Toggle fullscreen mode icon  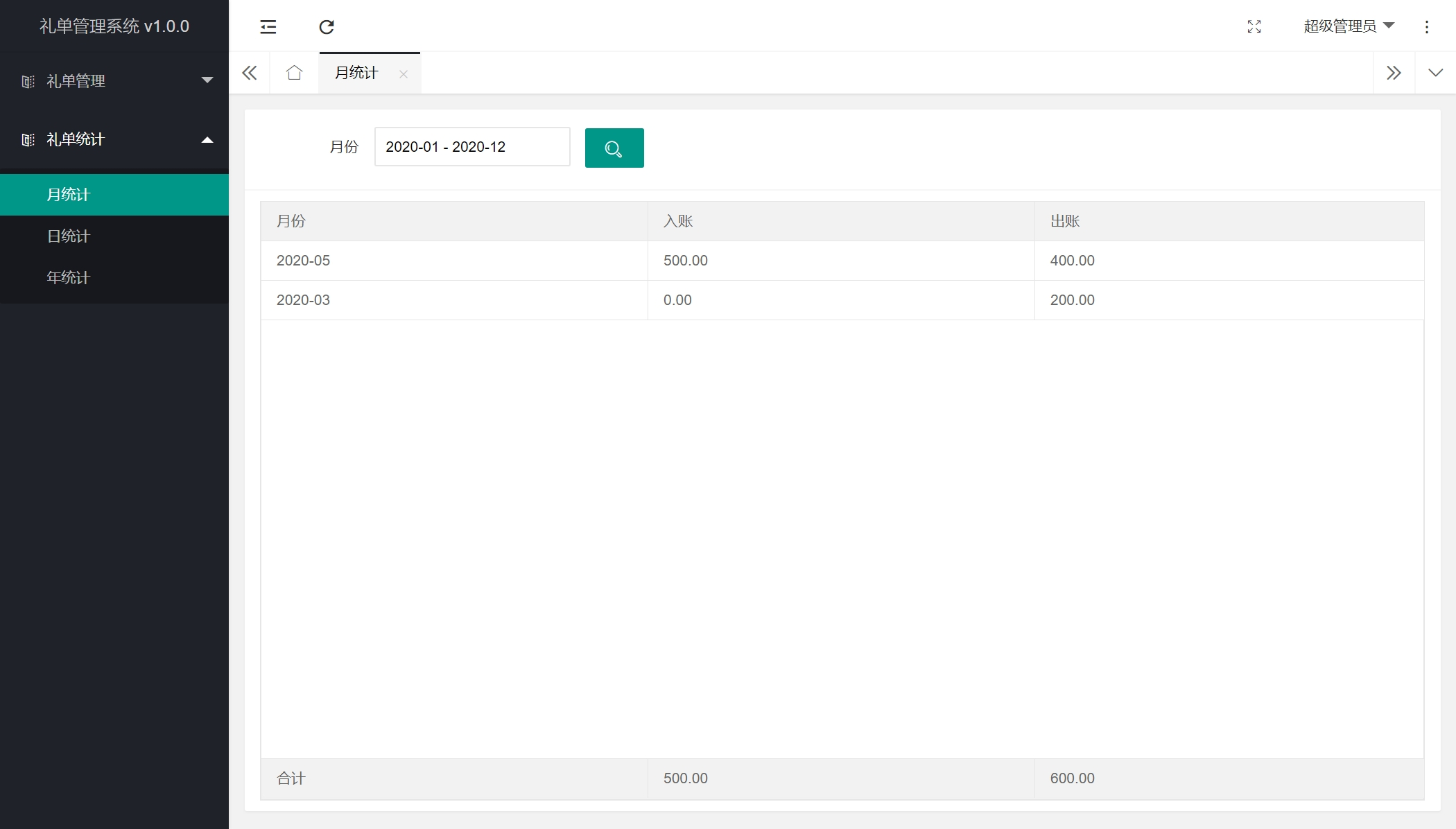coord(1254,27)
